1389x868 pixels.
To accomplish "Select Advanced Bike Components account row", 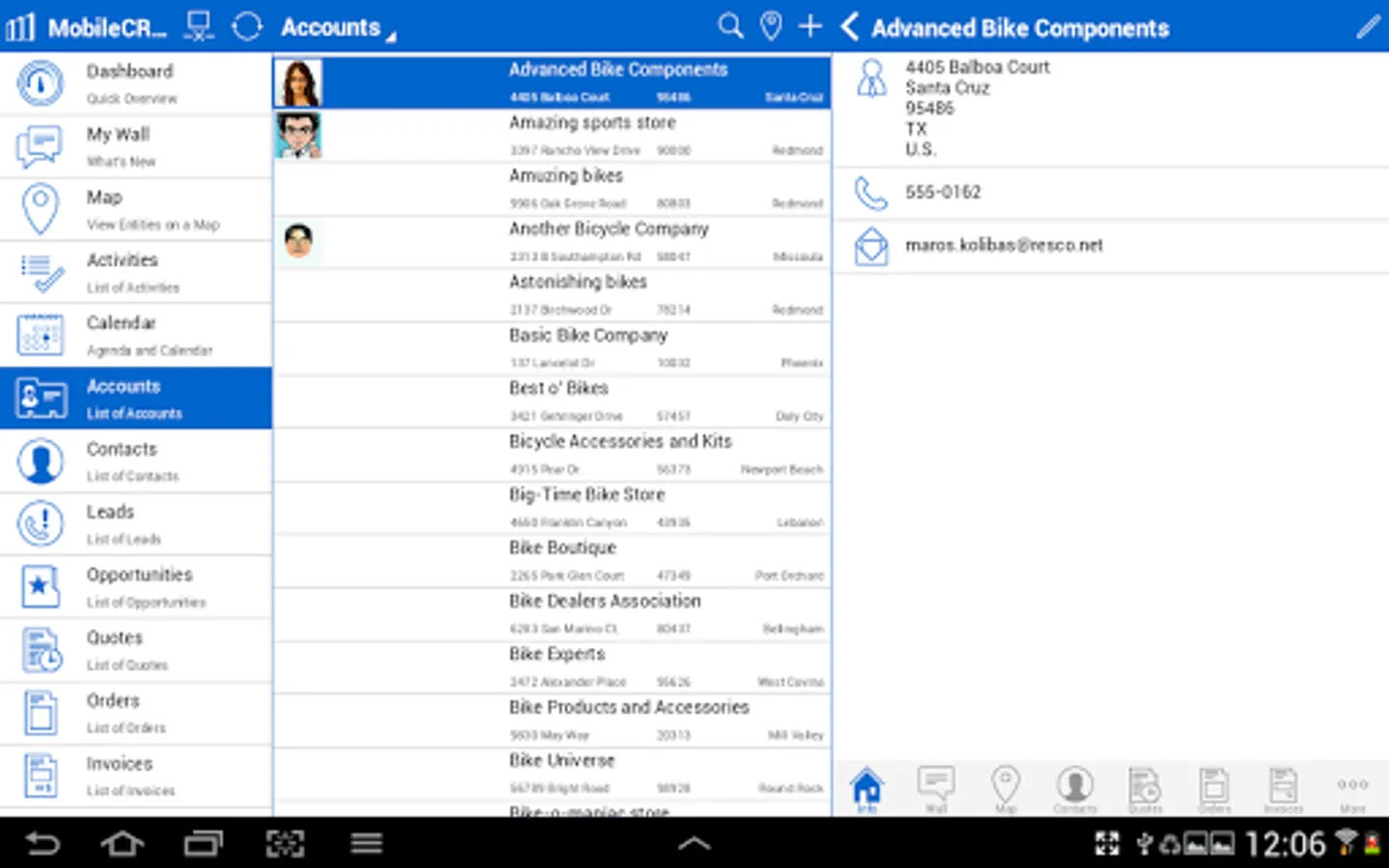I will click(552, 82).
